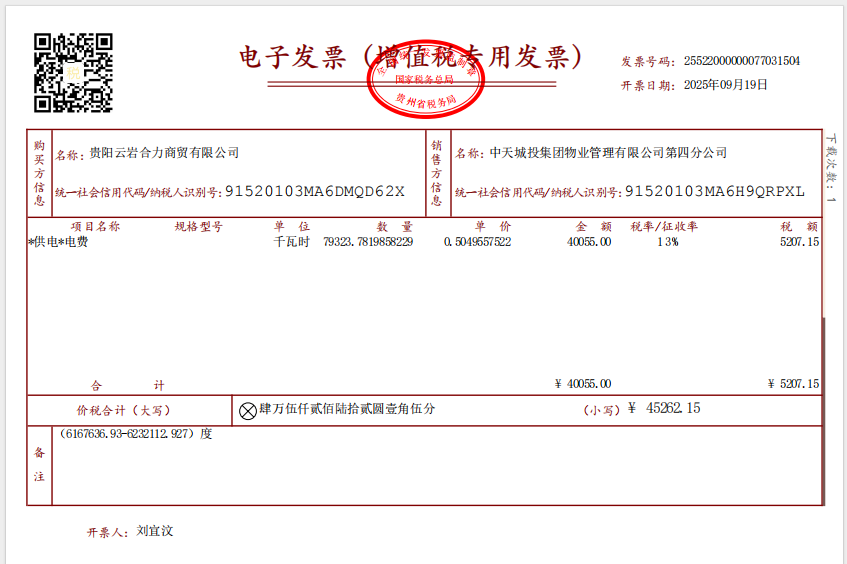Viewport: 847px width, 564px height.
Task: Select buyer tax ID 91520103MA6DMQD62X
Action: coord(315,191)
